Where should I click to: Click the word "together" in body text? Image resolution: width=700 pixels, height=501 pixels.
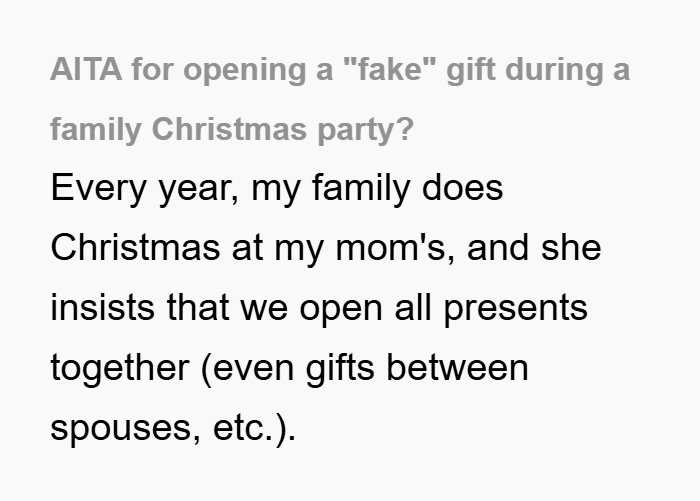point(120,369)
